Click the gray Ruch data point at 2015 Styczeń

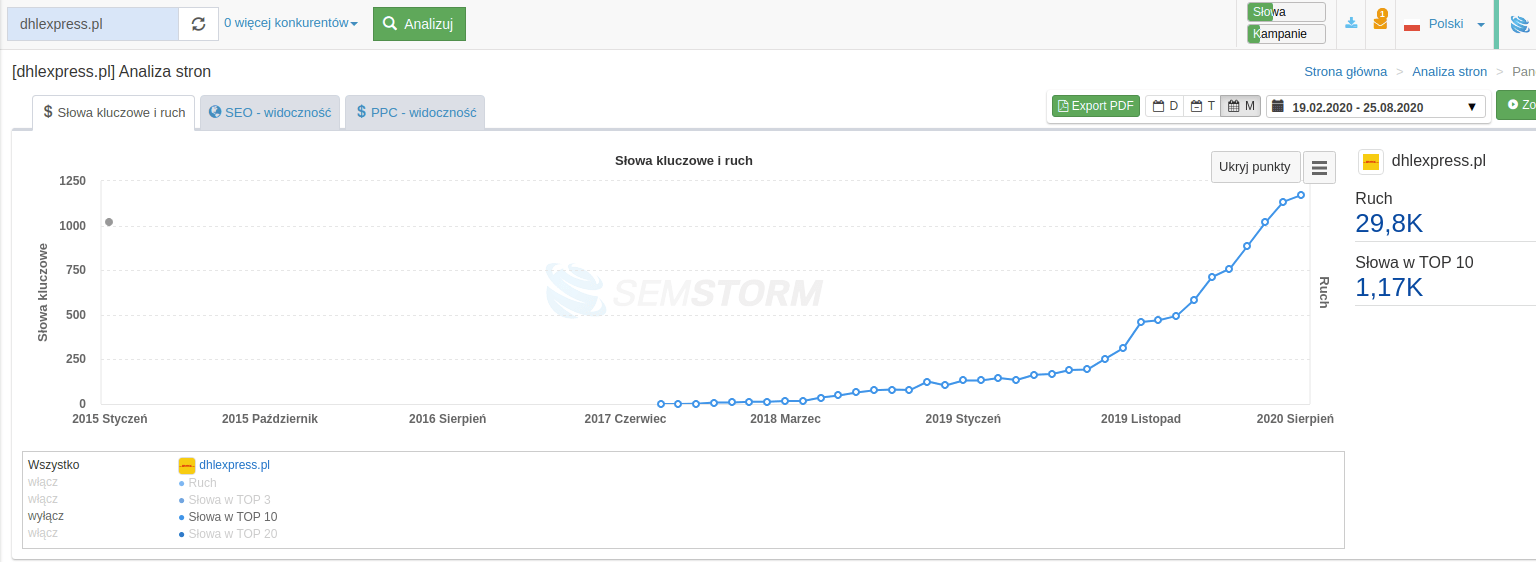[x=108, y=222]
